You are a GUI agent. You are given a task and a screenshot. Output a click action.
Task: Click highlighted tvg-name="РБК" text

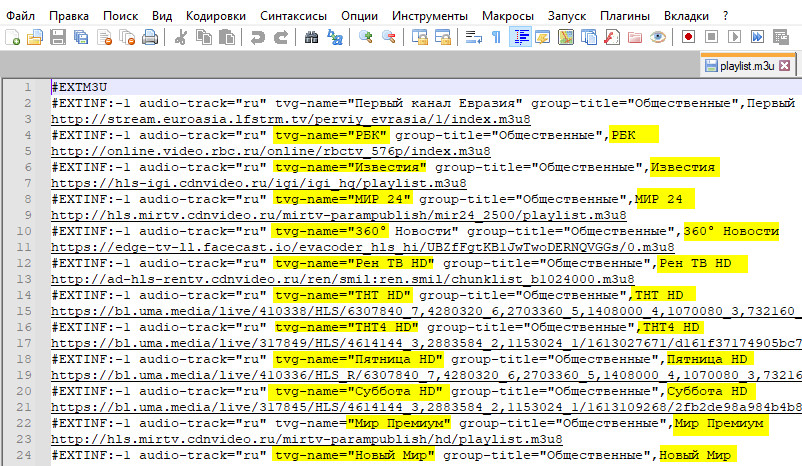(x=330, y=135)
